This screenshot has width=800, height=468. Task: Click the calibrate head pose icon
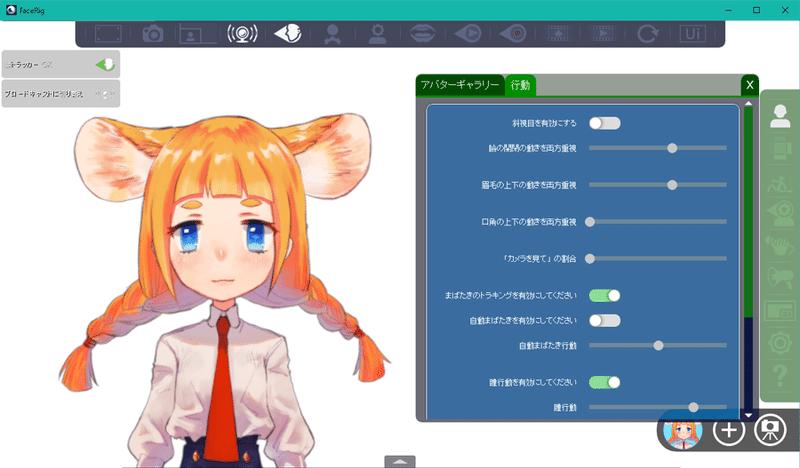click(x=378, y=34)
